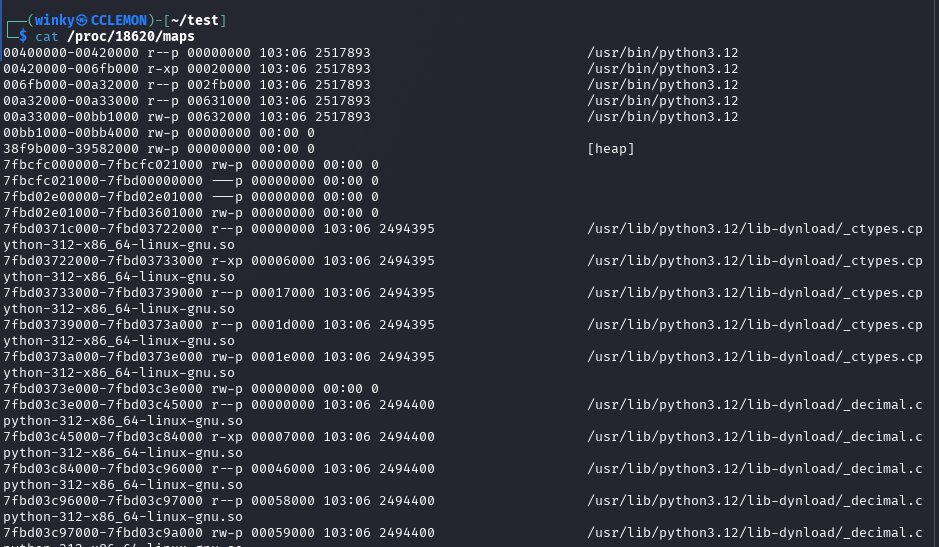Click the "CCLEMON" hostname in the prompt

click(x=119, y=20)
